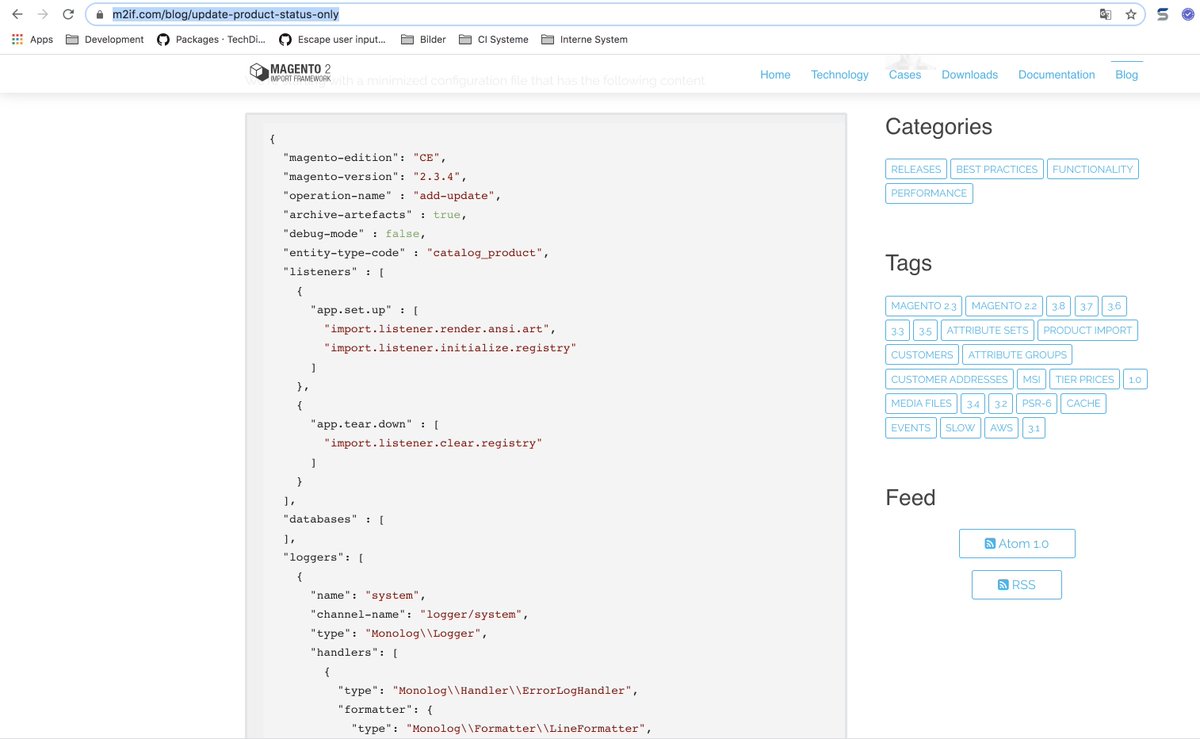Click the "2.3.4" magento-version value
The image size is (1200, 739).
(439, 176)
